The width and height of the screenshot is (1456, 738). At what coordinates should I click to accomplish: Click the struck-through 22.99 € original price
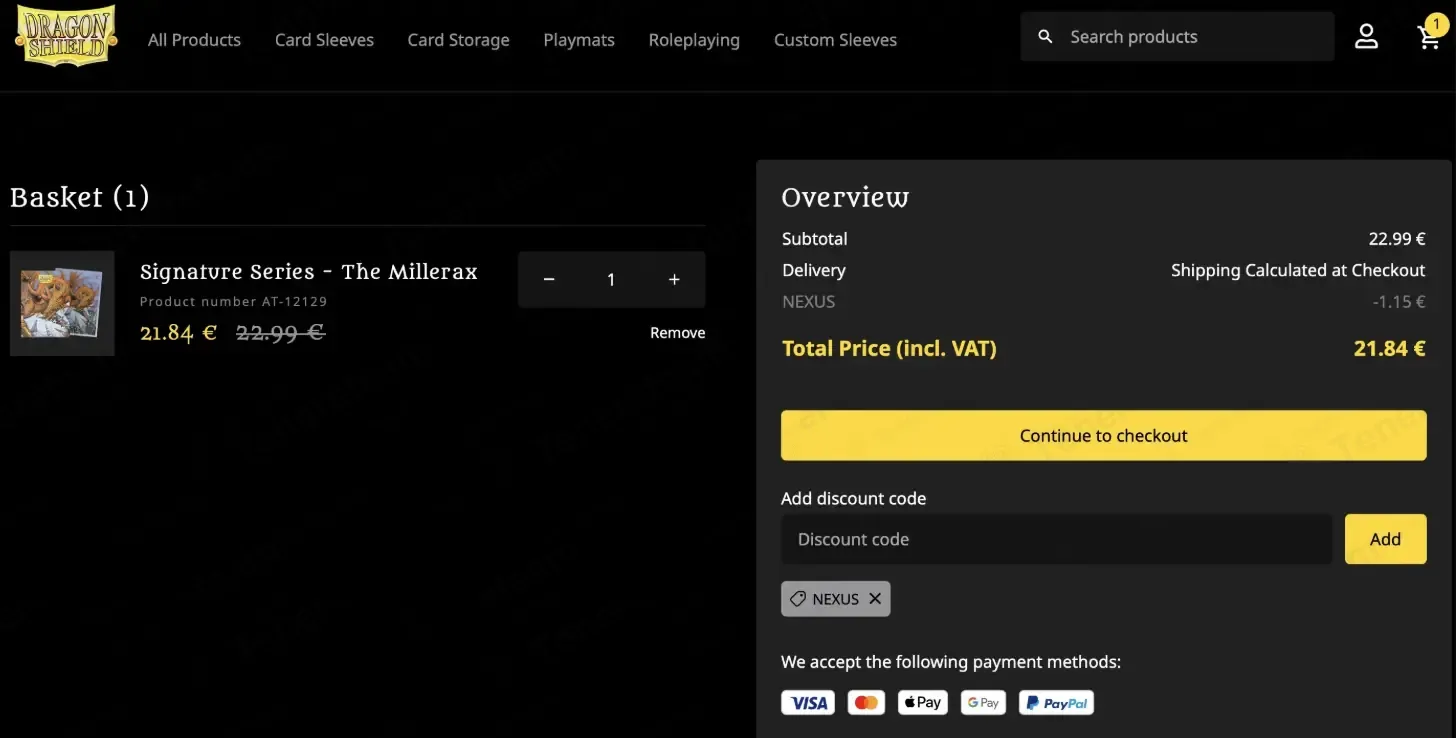(280, 332)
